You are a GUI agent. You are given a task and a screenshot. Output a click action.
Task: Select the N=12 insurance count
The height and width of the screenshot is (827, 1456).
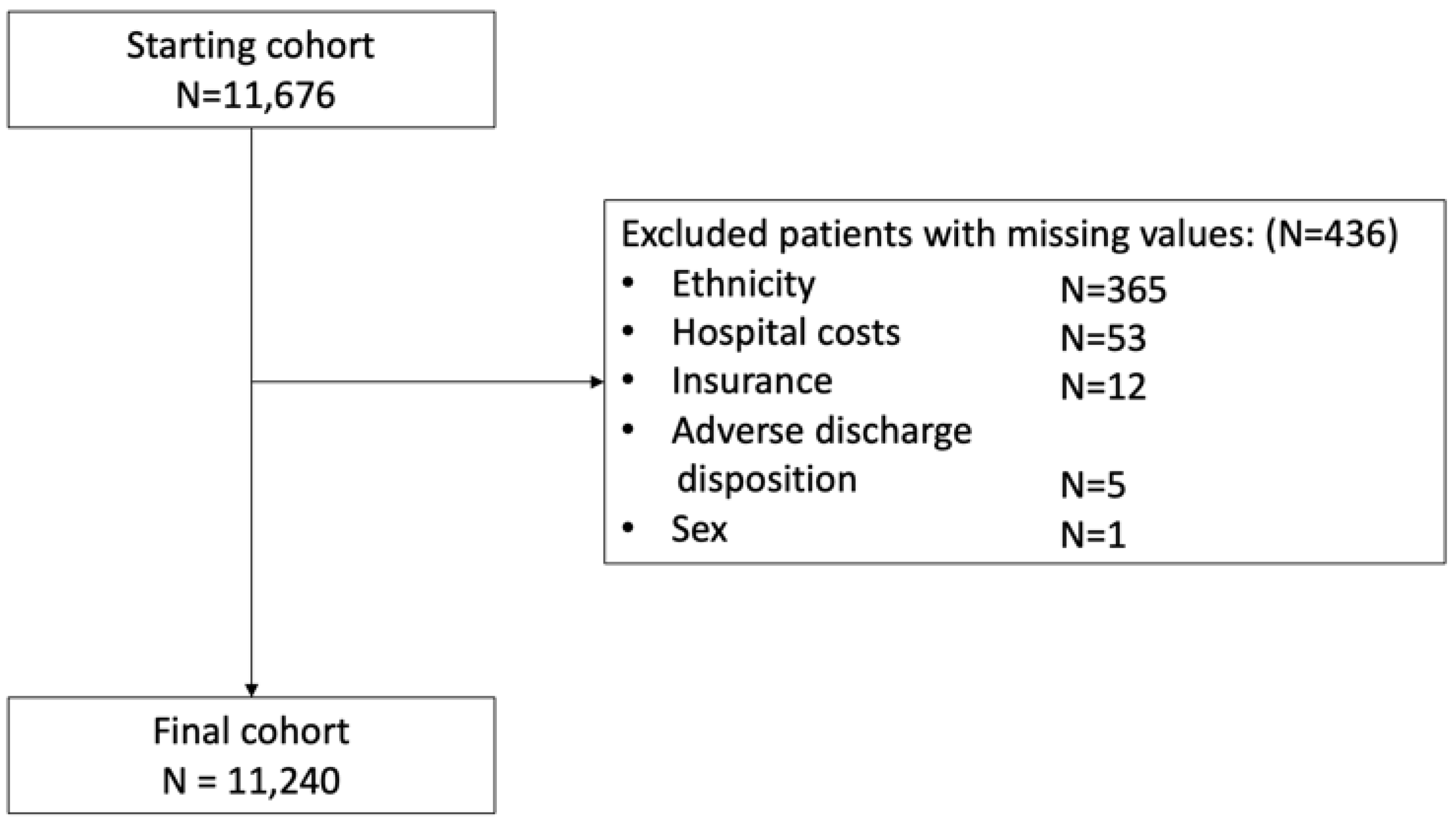[1102, 387]
